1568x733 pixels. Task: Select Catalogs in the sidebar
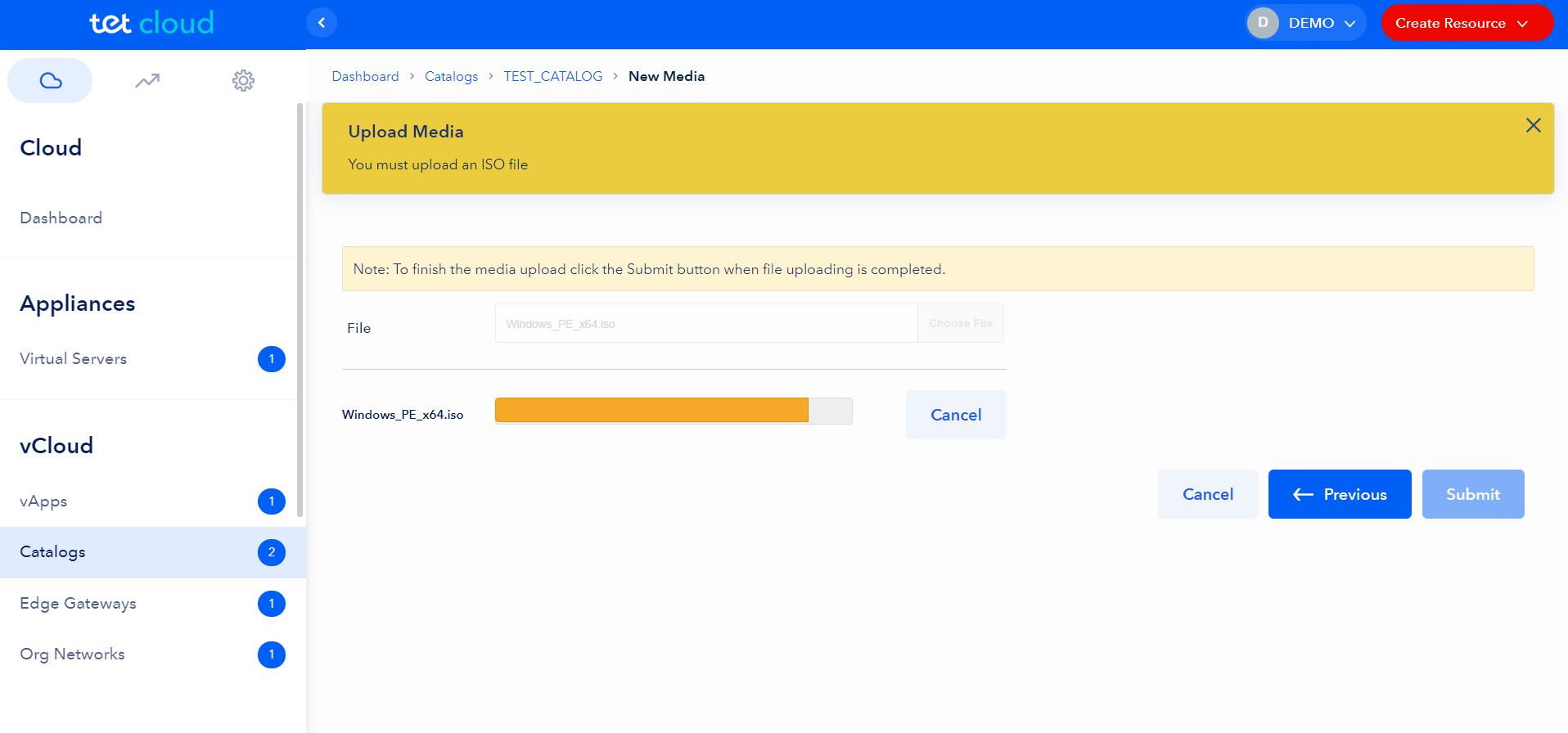(153, 552)
